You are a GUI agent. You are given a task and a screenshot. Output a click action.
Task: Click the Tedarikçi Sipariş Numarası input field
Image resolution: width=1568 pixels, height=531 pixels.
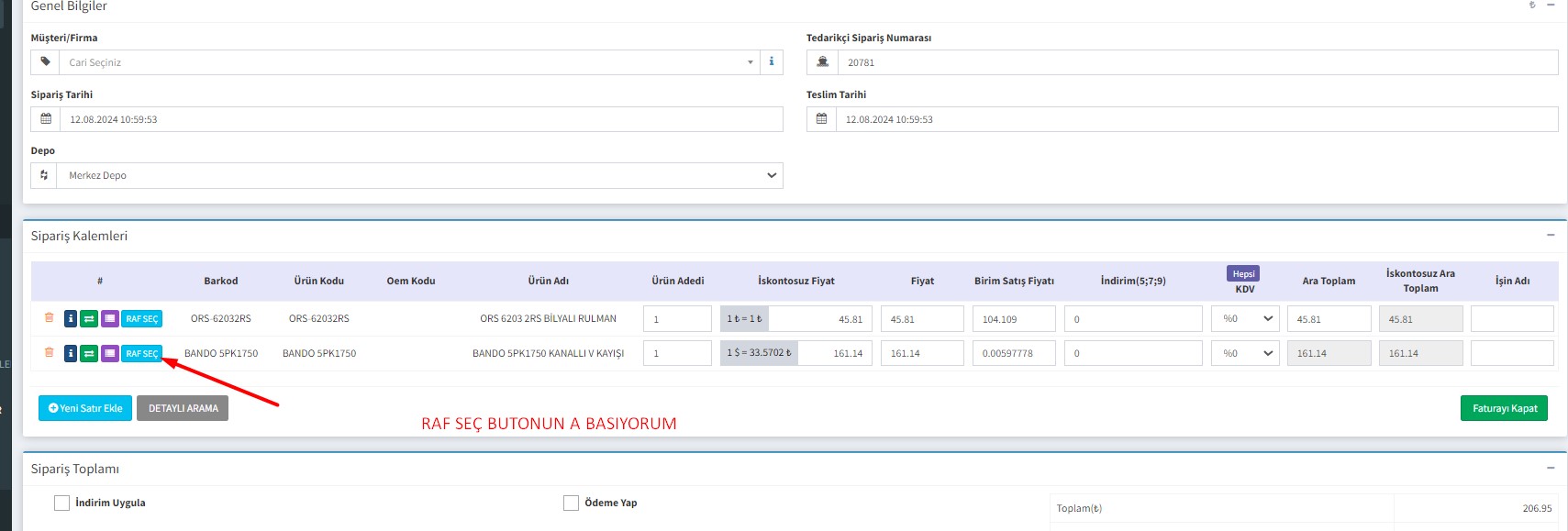(x=1196, y=62)
